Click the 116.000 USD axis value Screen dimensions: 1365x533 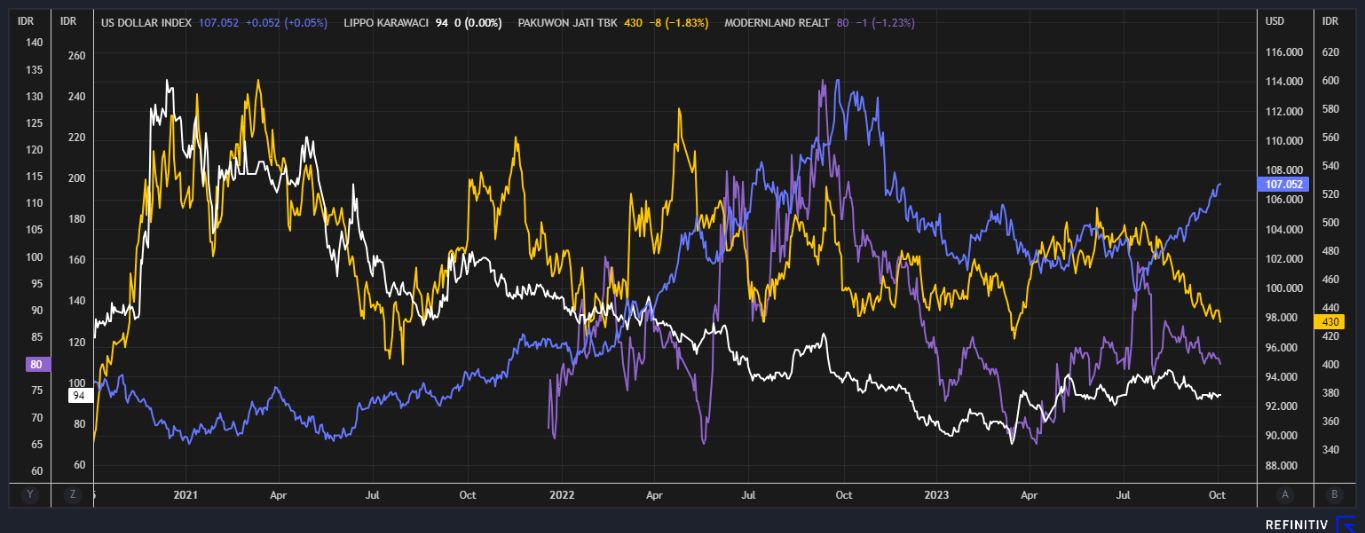click(1284, 52)
